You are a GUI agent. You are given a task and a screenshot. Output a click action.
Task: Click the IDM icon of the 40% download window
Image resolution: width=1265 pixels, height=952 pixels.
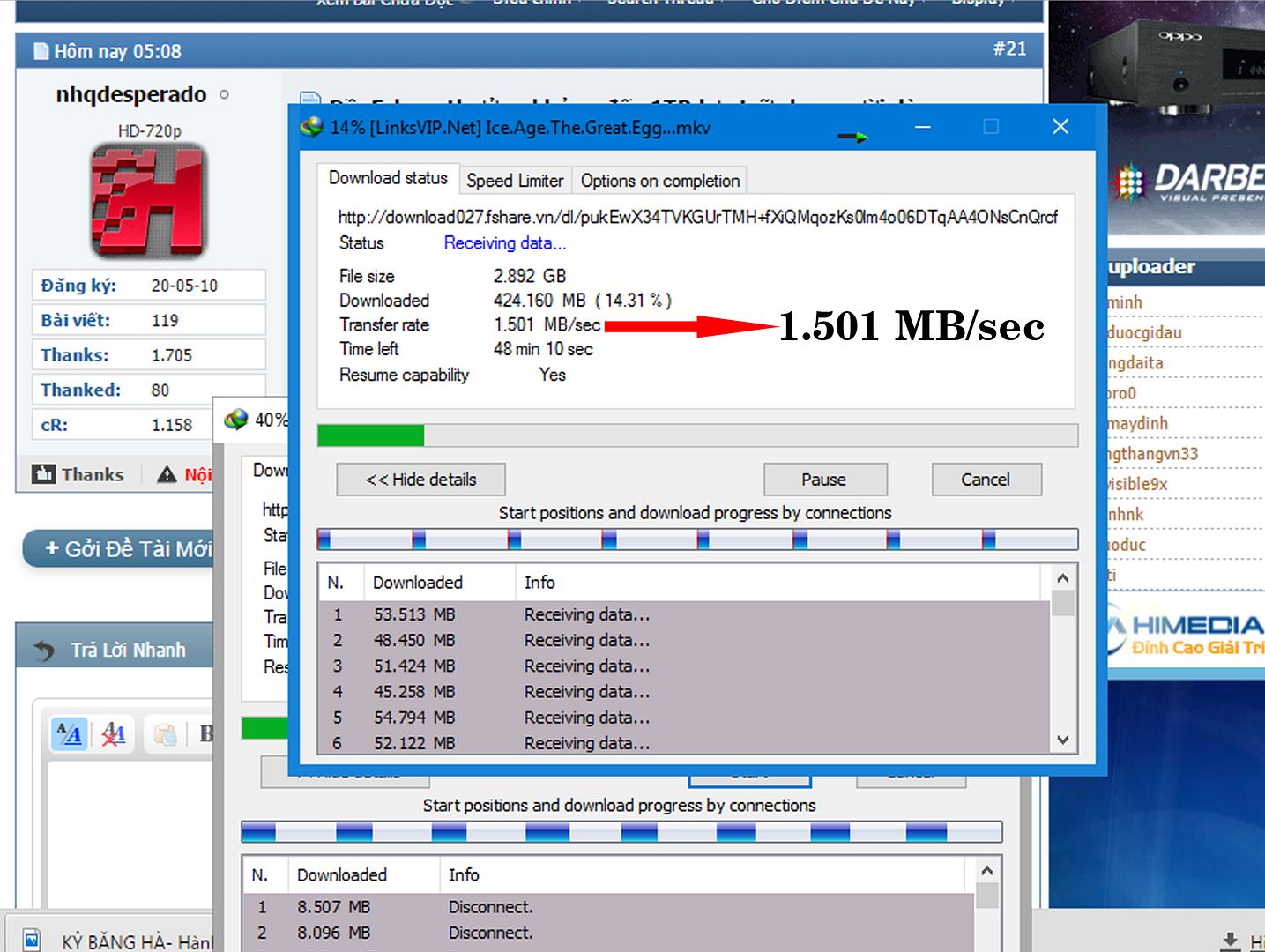pos(236,420)
